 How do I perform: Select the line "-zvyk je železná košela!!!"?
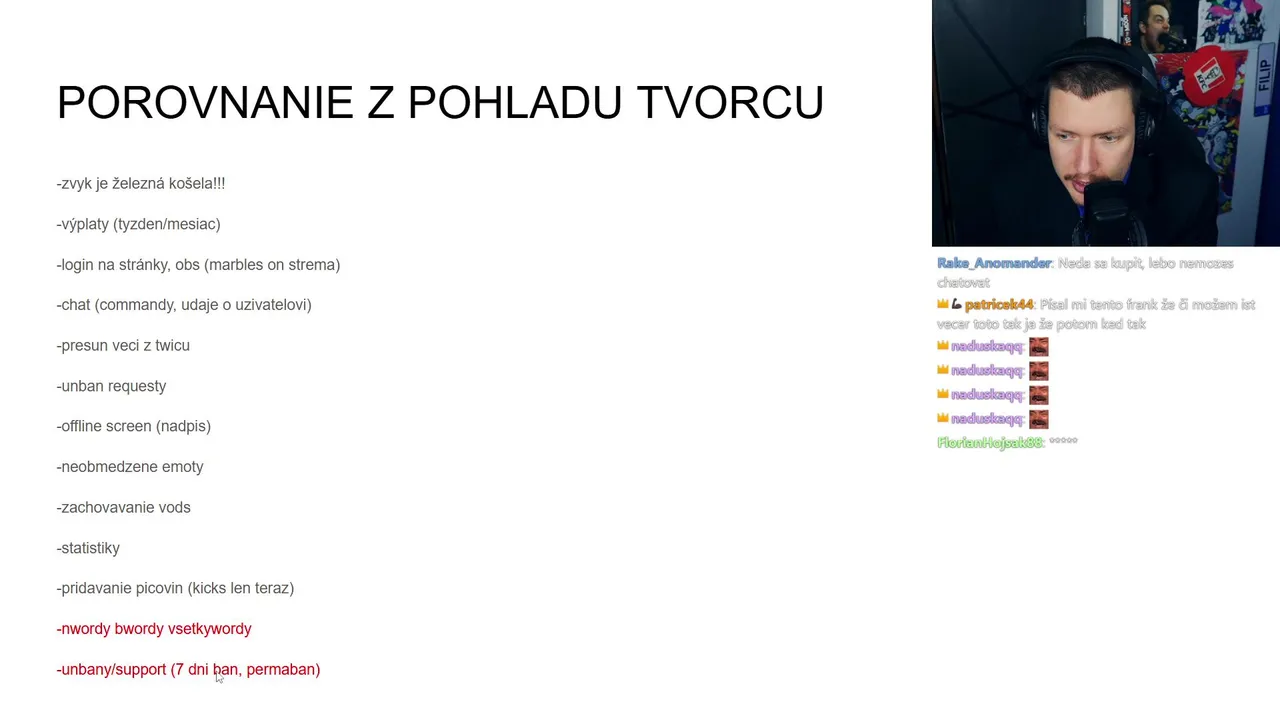coord(141,183)
